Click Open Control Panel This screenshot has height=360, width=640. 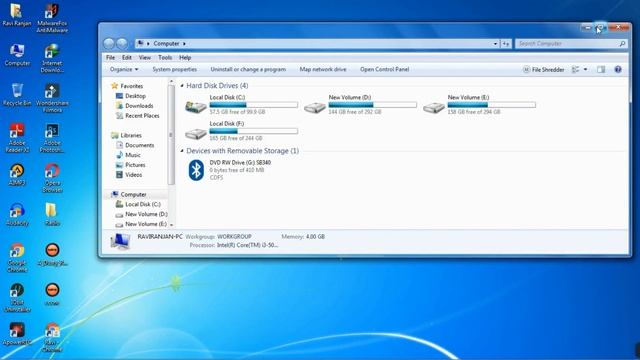coord(384,69)
